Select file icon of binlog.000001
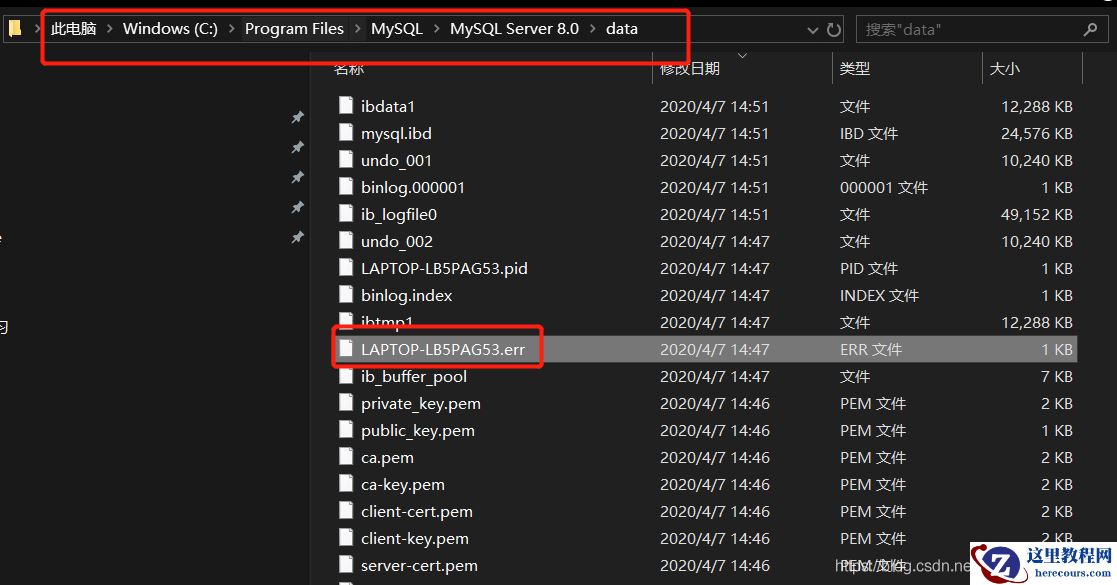Image resolution: width=1117 pixels, height=585 pixels. click(x=346, y=187)
